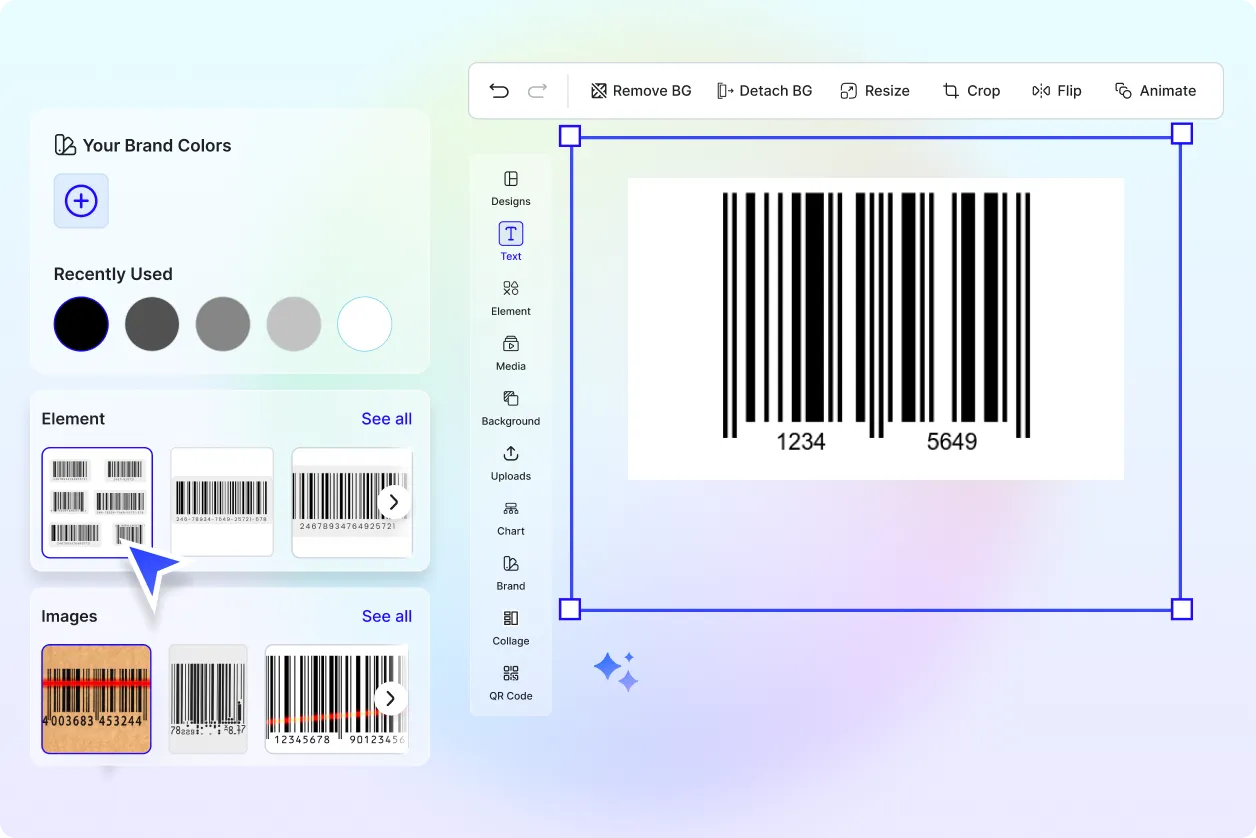1256x838 pixels.
Task: Click the Flip tool
Action: (x=1057, y=91)
